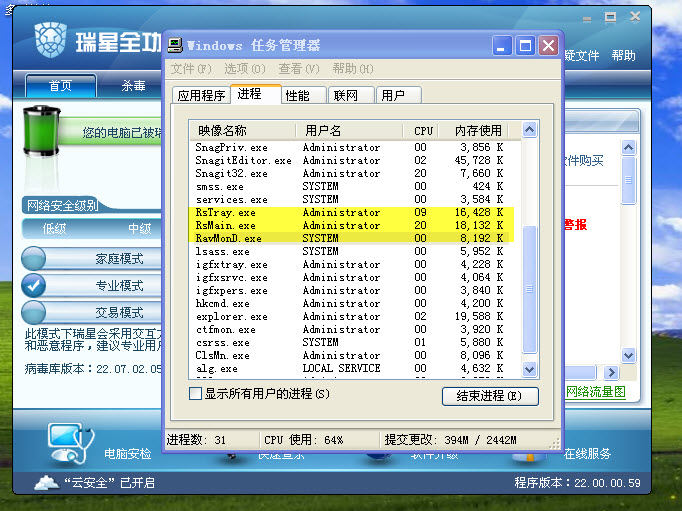Image resolution: width=682 pixels, height=511 pixels.
Task: Enable 显示所有用户的进程 checkbox
Action: 195,394
